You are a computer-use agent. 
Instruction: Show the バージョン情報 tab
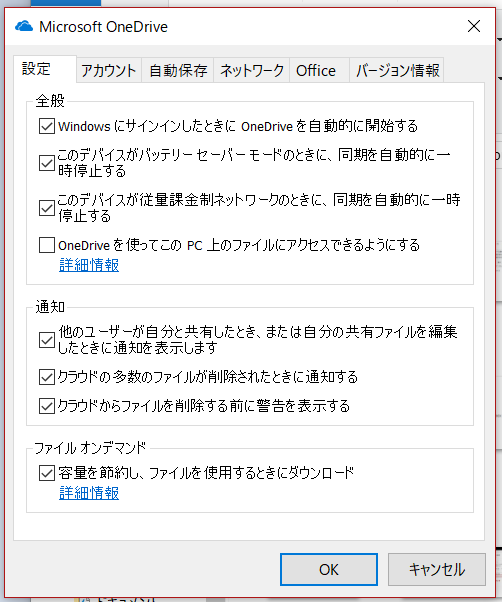(x=397, y=71)
